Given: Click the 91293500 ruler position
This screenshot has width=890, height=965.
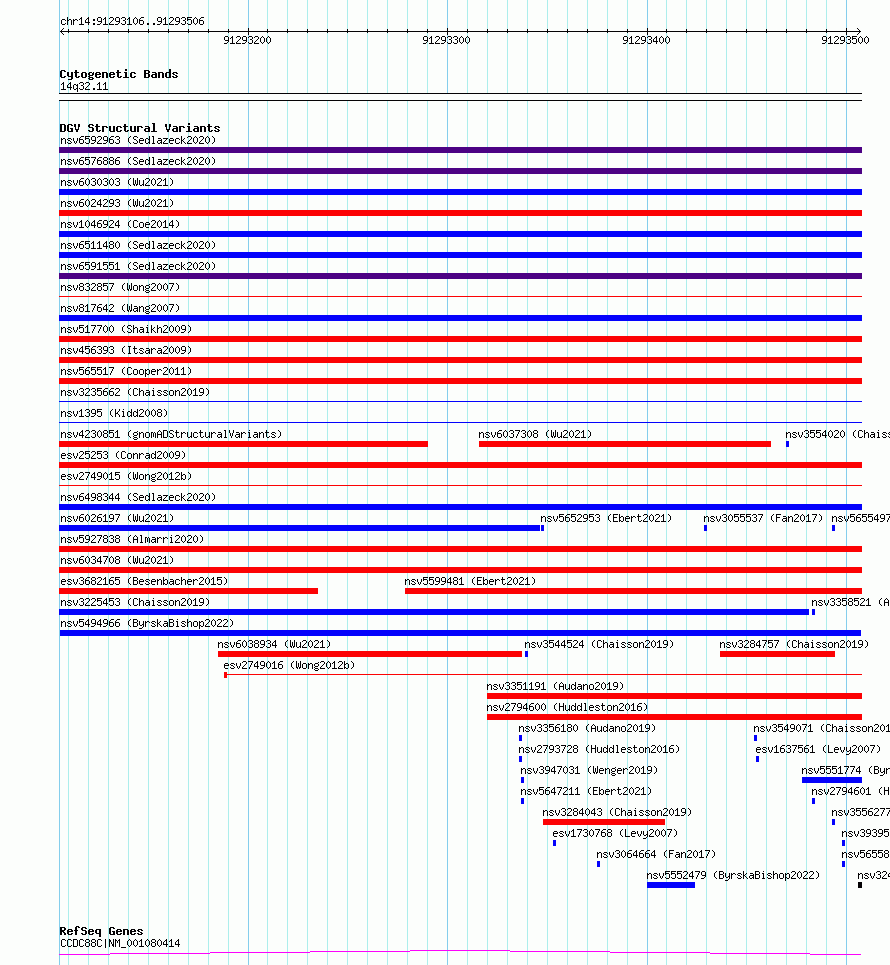Looking at the screenshot, I should (845, 40).
